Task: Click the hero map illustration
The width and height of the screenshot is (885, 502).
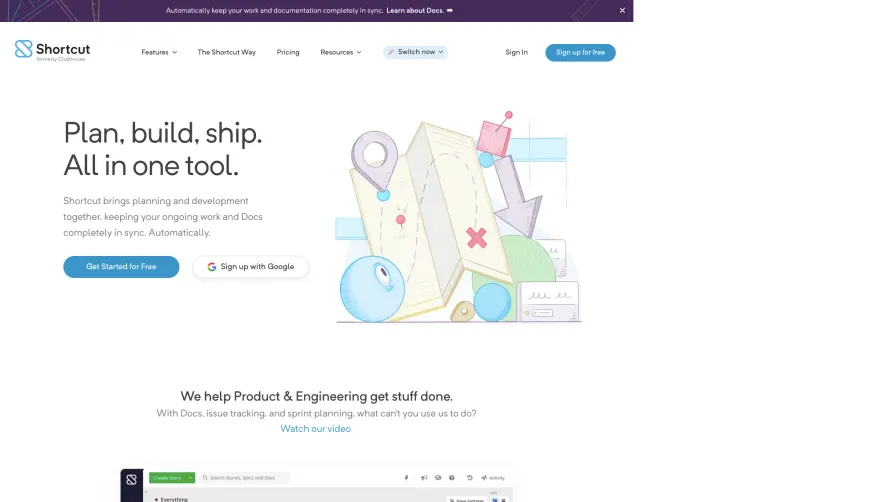Action: tap(458, 217)
